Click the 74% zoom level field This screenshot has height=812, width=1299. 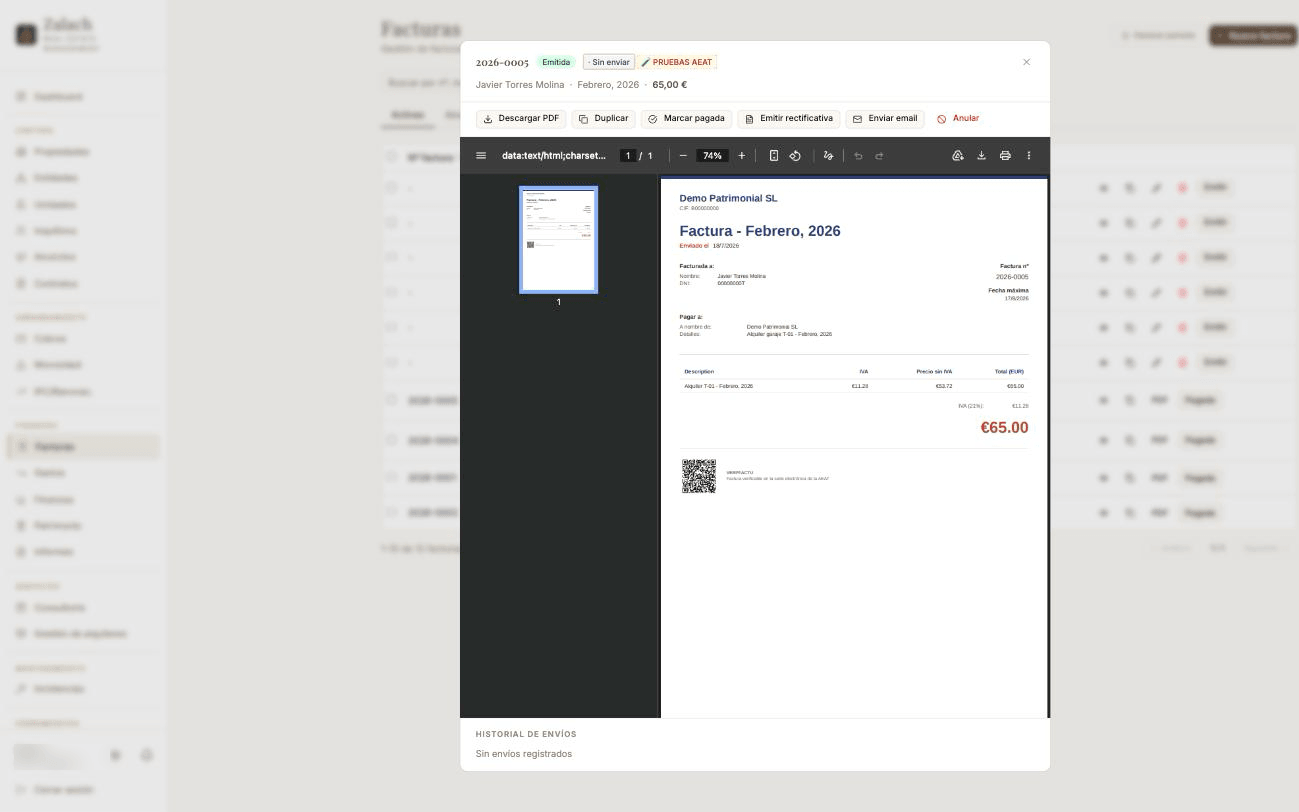point(712,156)
